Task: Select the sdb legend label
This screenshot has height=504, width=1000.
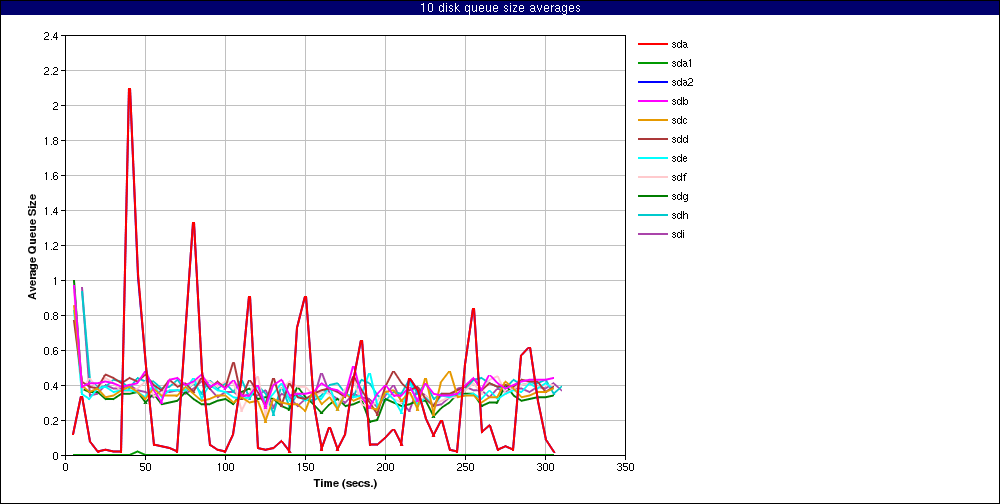Action: 680,101
